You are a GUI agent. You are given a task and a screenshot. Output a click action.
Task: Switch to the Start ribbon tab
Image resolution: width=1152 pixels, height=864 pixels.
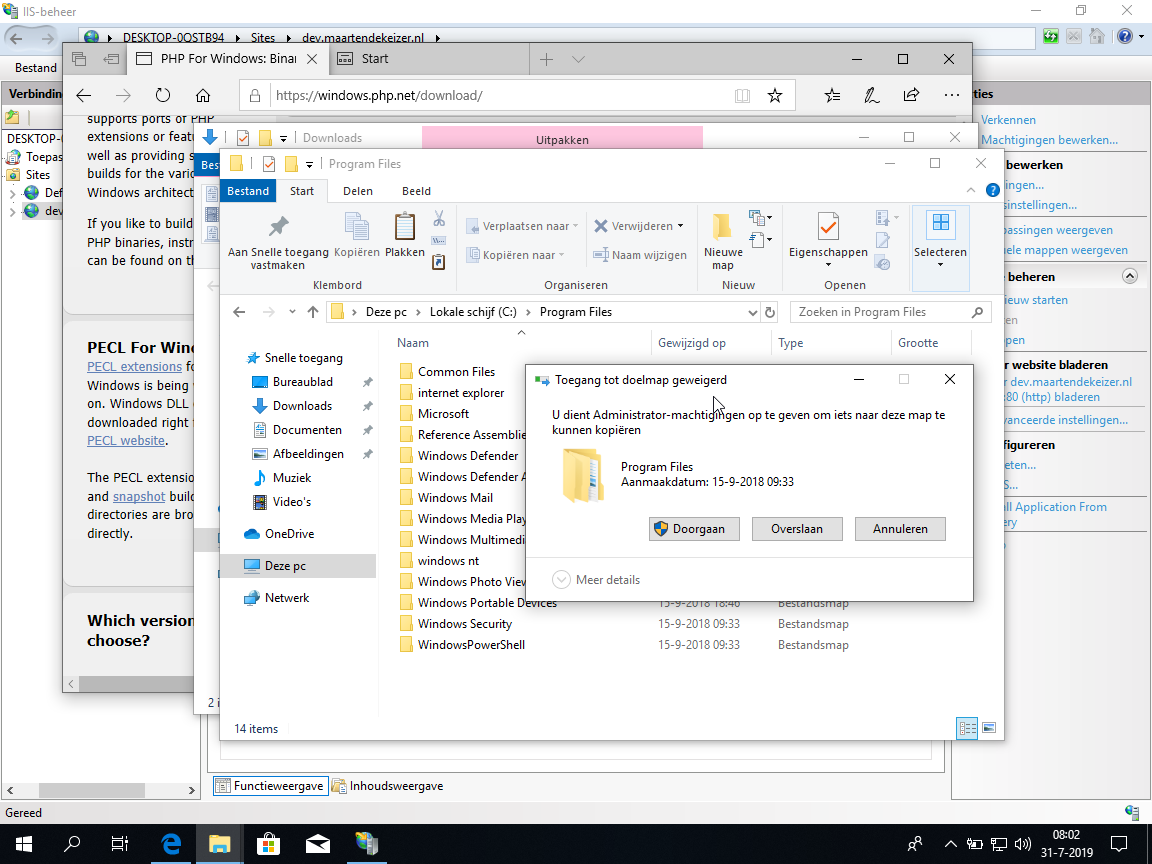click(301, 191)
